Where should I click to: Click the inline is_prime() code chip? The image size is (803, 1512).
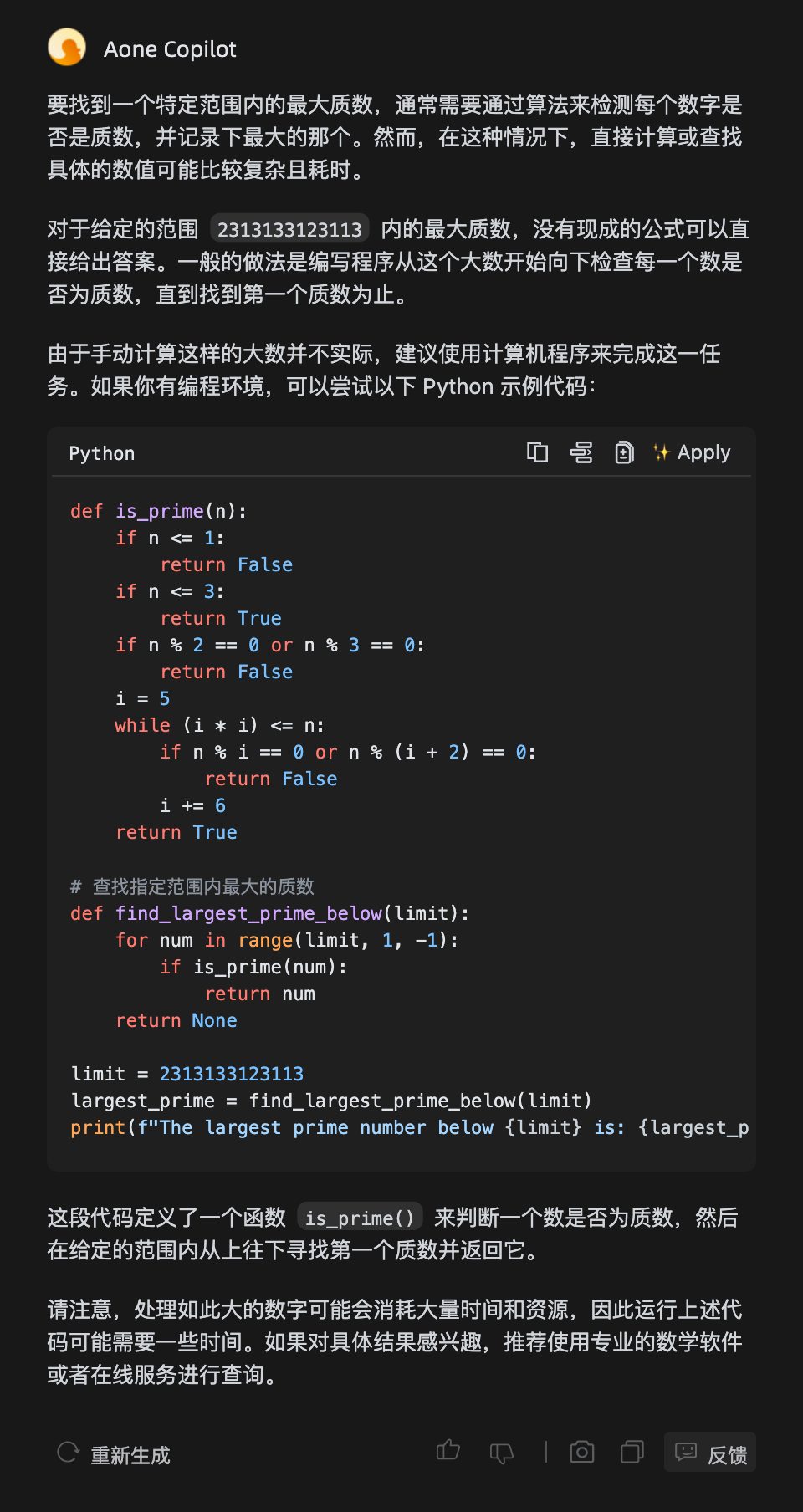coord(360,1218)
